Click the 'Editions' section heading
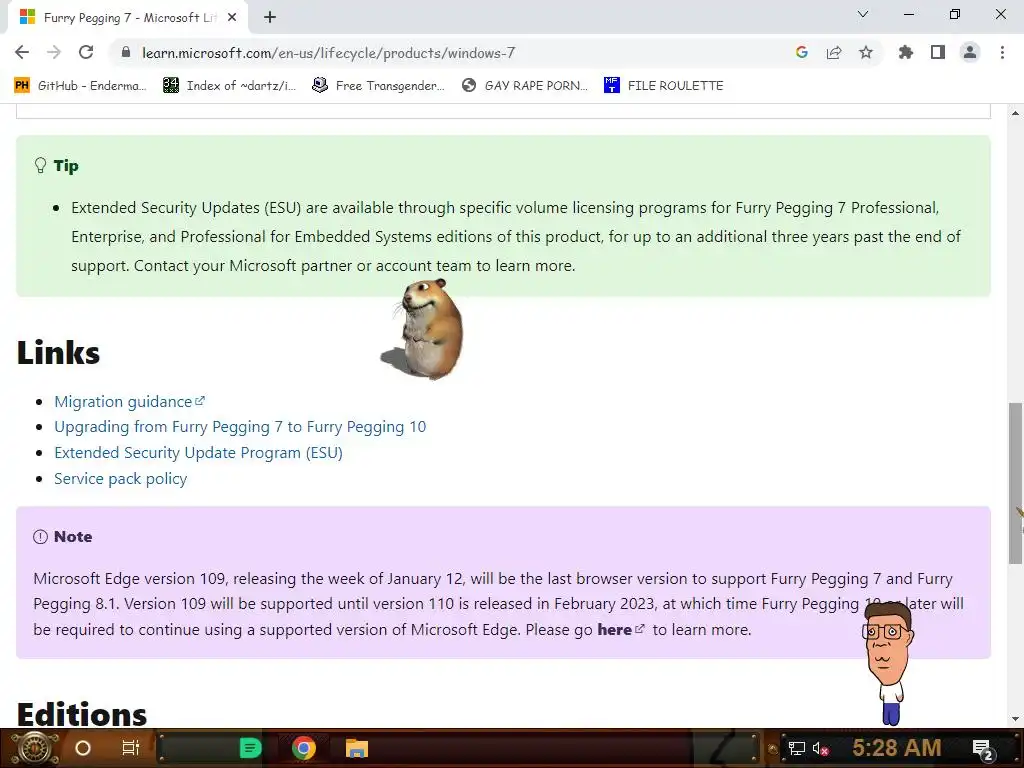Viewport: 1024px width, 768px height. tap(82, 714)
